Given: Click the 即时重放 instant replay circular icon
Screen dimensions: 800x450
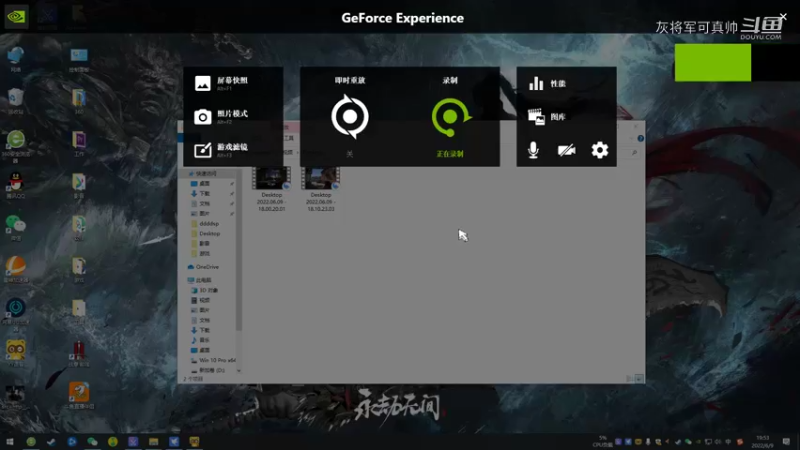Looking at the screenshot, I should (349, 116).
